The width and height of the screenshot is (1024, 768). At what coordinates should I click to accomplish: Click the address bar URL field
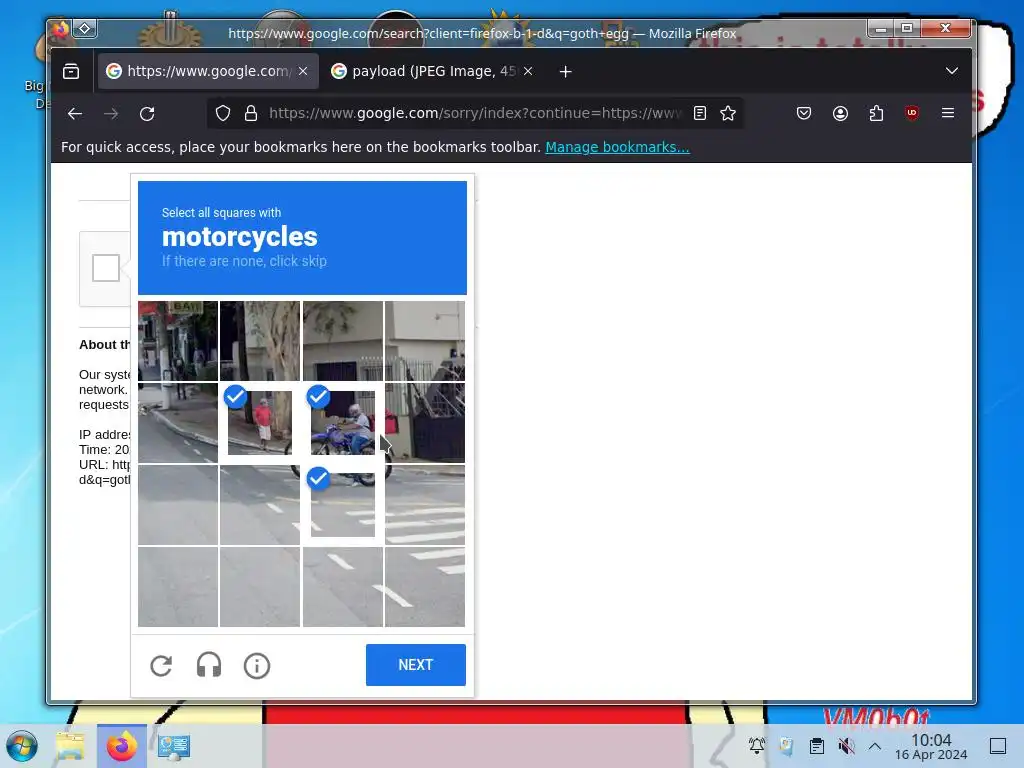pos(475,114)
